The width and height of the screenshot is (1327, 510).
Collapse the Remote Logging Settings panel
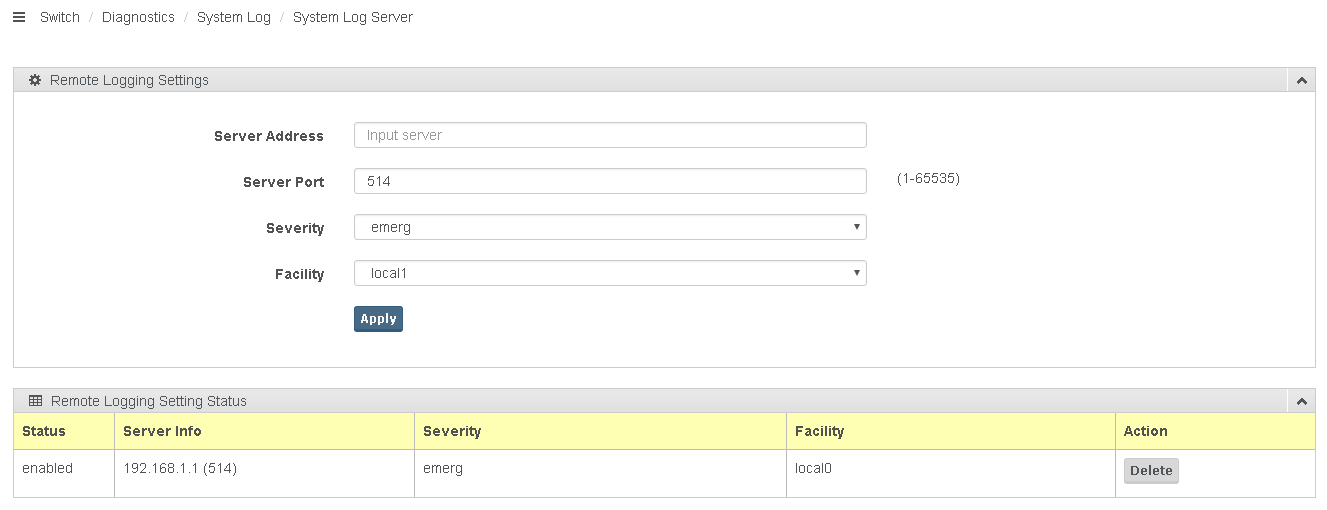(x=1301, y=80)
